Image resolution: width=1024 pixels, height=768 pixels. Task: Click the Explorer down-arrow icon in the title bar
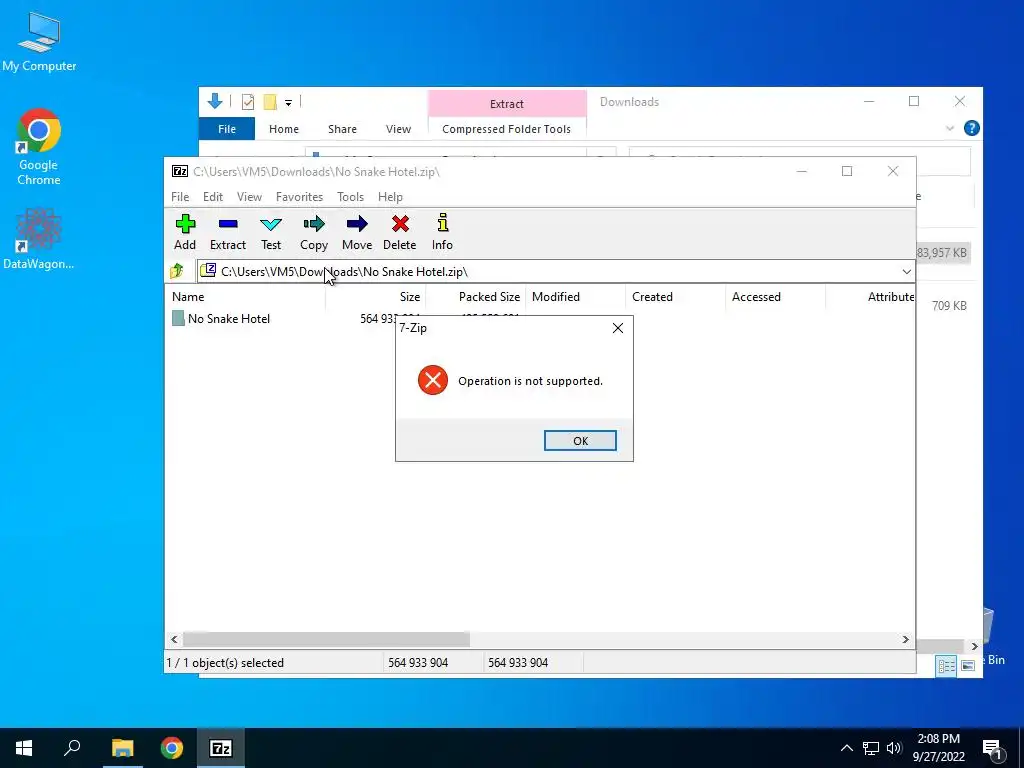[215, 101]
